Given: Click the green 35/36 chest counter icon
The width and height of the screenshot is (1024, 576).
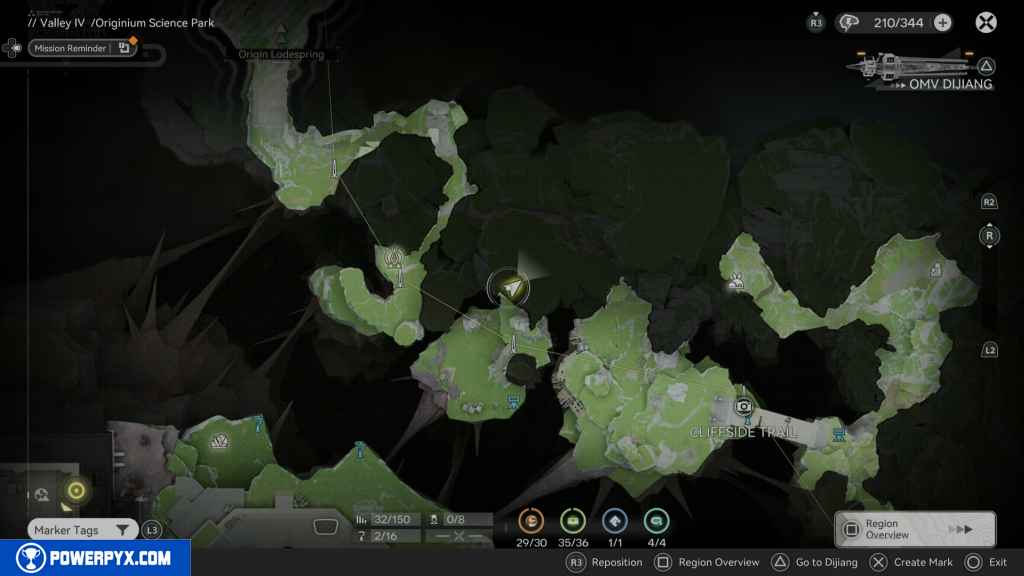Looking at the screenshot, I should [x=573, y=520].
